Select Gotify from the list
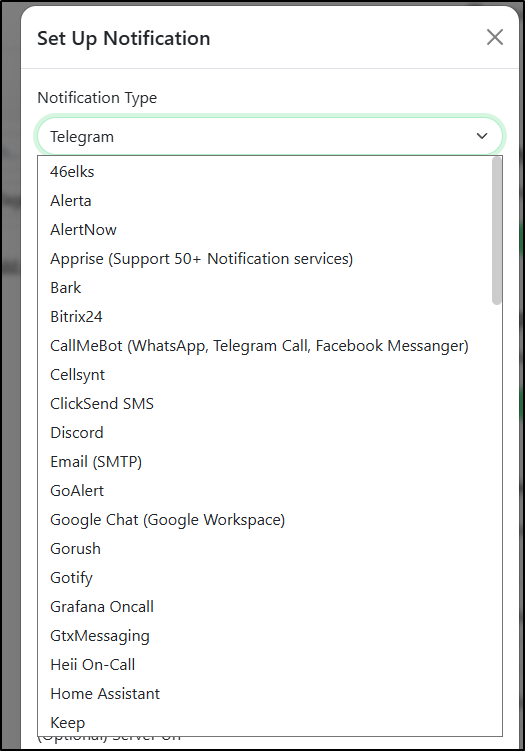525x751 pixels. point(264,578)
